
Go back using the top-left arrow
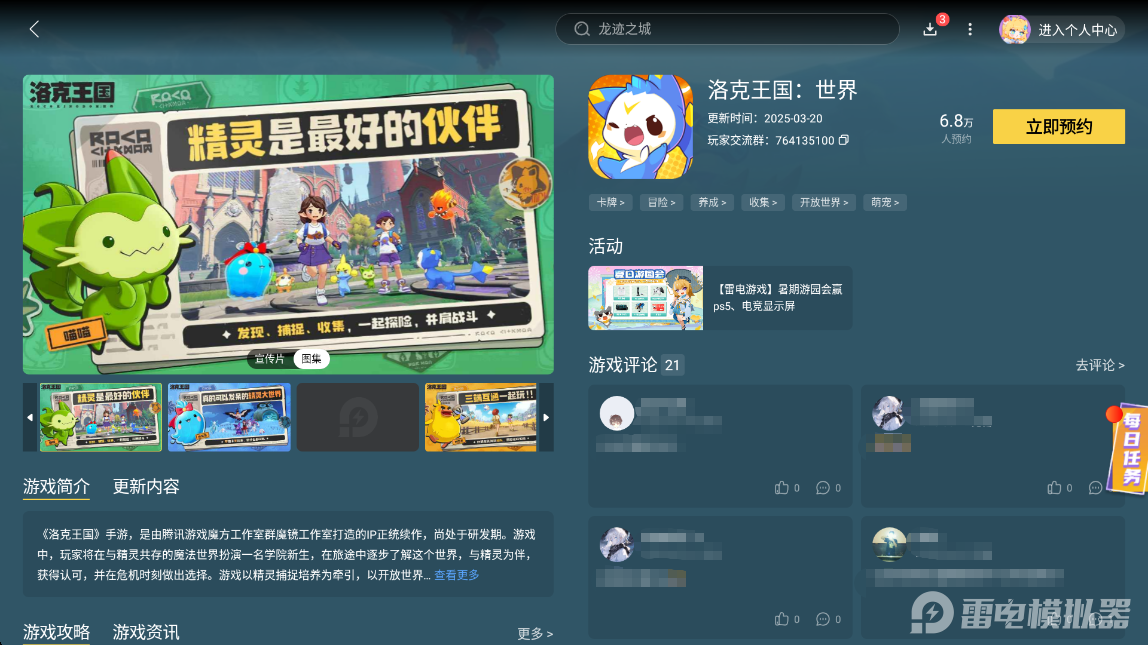pos(34,29)
